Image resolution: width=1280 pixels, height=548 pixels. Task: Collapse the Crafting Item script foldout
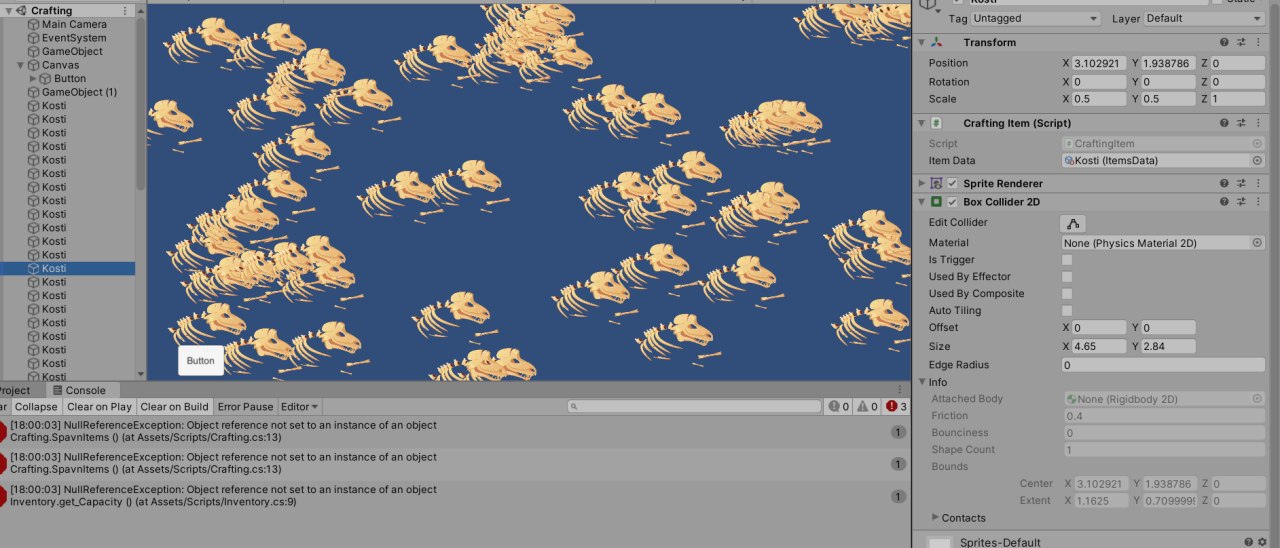tap(921, 123)
